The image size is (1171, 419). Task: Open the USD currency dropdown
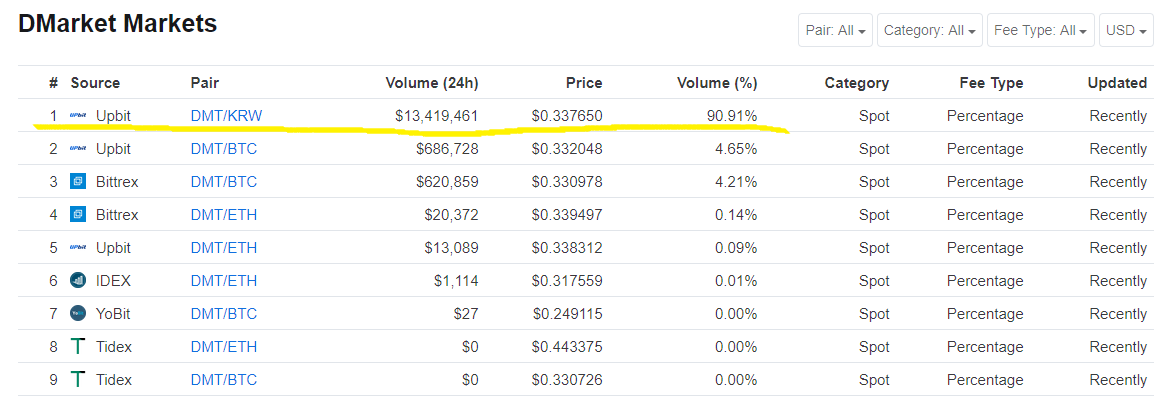pos(1126,30)
